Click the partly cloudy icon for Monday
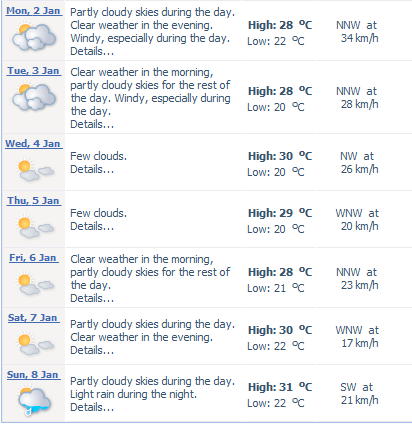 tap(34, 37)
